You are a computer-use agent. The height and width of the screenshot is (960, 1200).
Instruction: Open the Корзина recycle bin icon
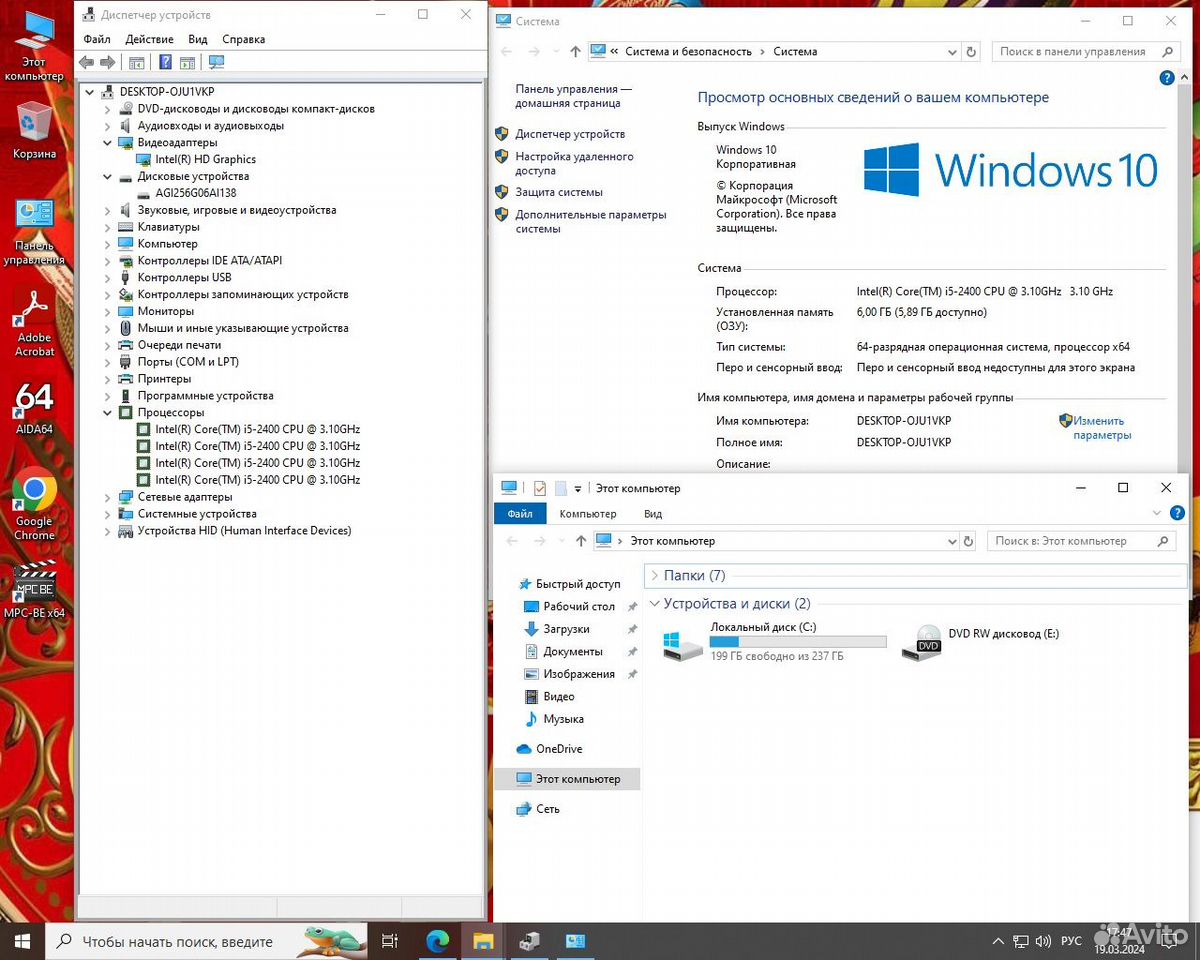coord(35,131)
